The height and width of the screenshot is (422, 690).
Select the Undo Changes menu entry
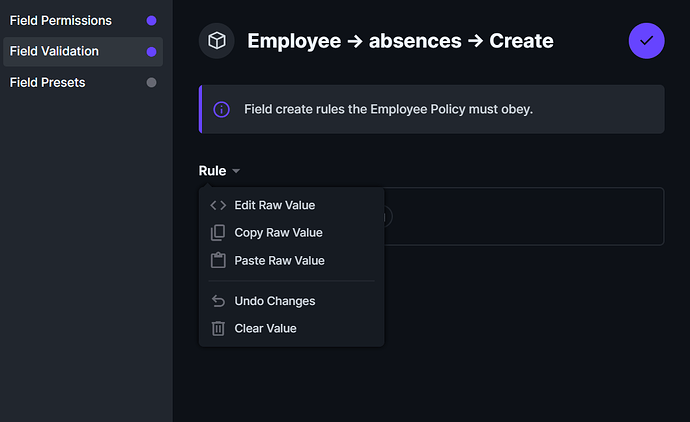[274, 301]
